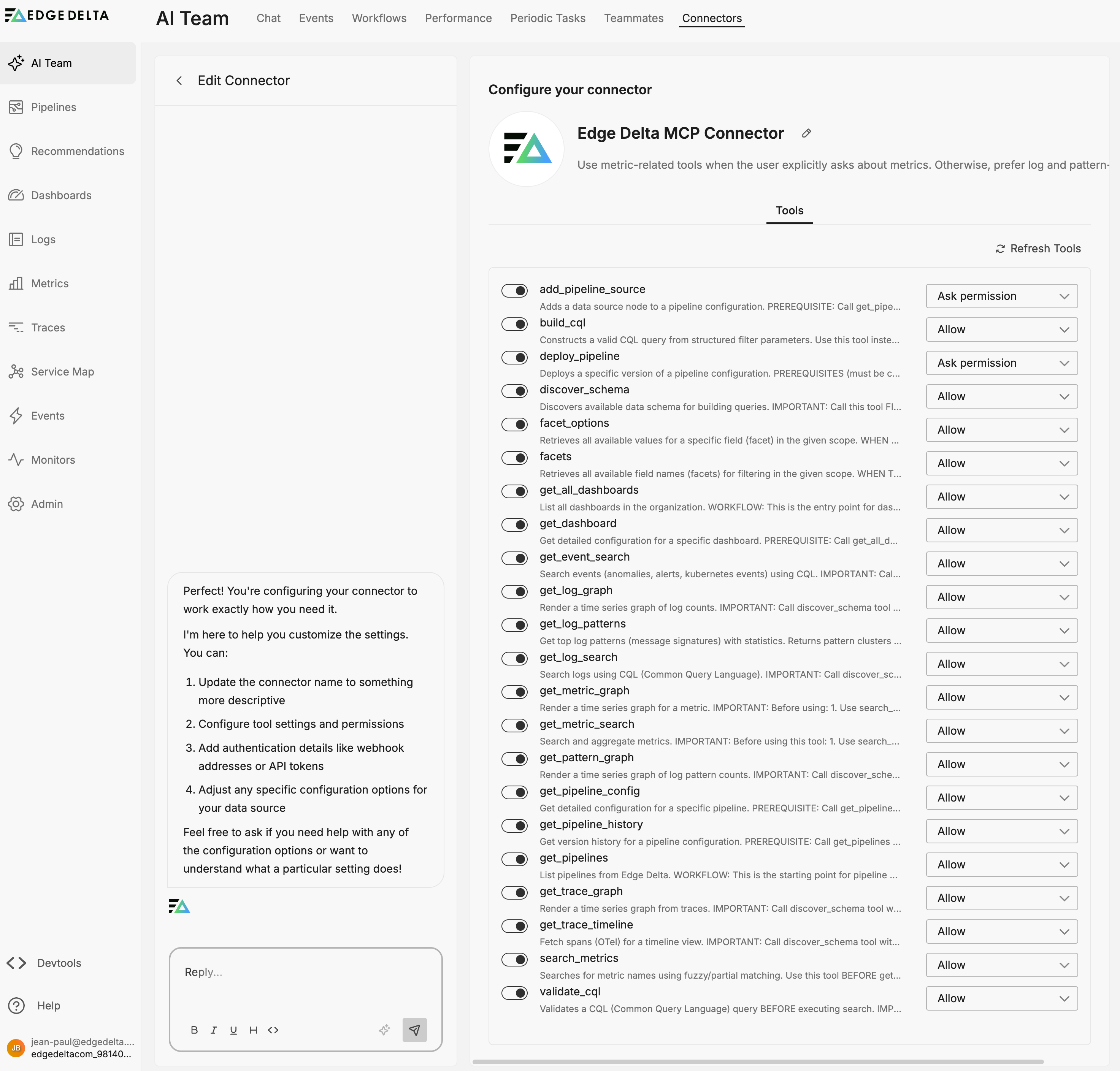Disable the validate_cql tool

tap(514, 993)
